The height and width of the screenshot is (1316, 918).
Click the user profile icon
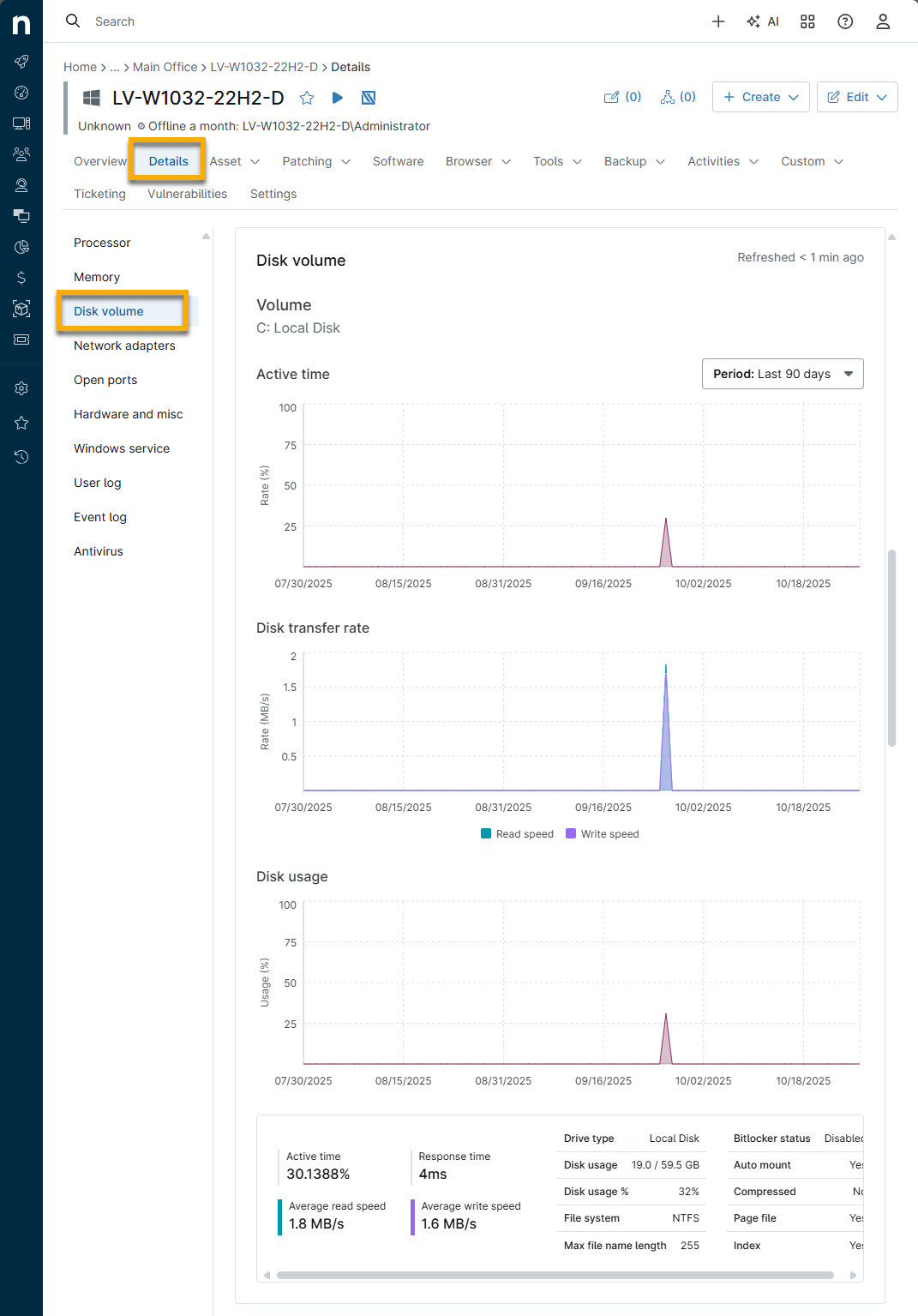(x=883, y=21)
